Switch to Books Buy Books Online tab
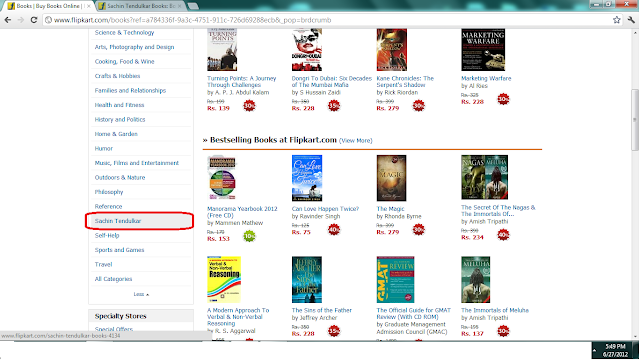 click(49, 6)
